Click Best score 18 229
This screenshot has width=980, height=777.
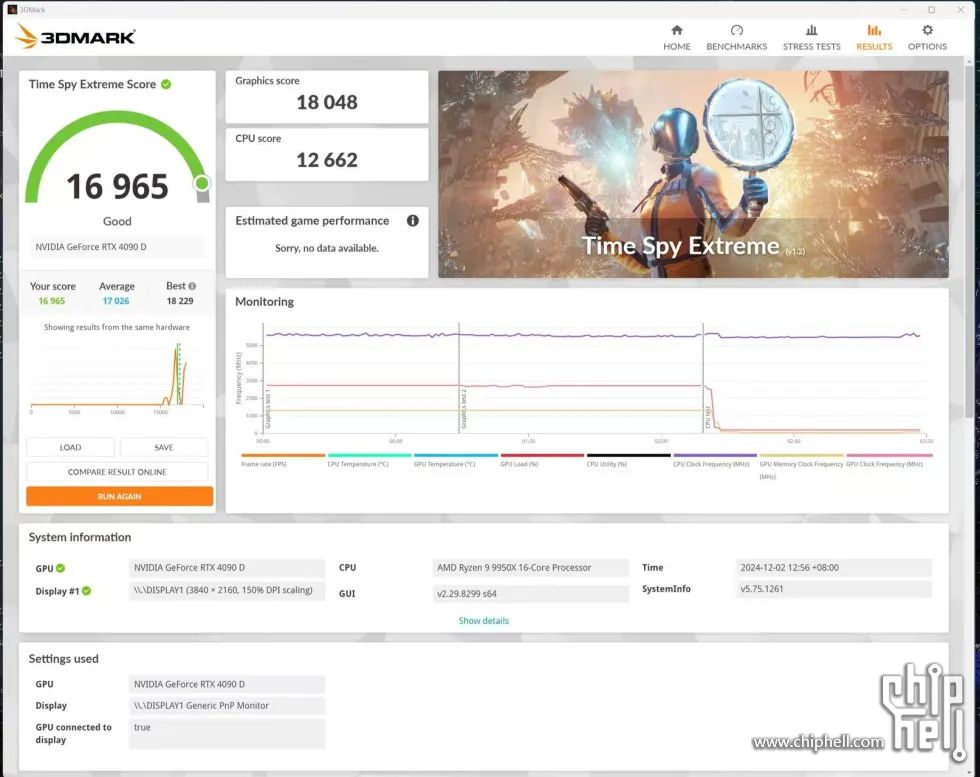180,301
